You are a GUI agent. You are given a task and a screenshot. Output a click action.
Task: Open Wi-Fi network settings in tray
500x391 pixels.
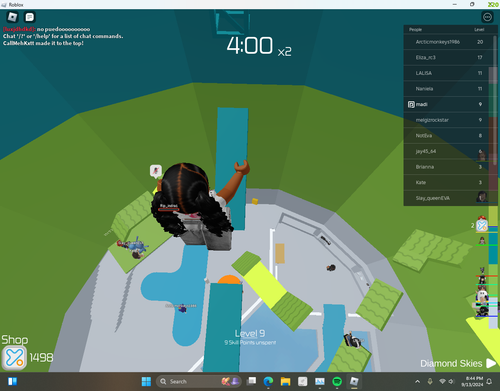[442, 381]
